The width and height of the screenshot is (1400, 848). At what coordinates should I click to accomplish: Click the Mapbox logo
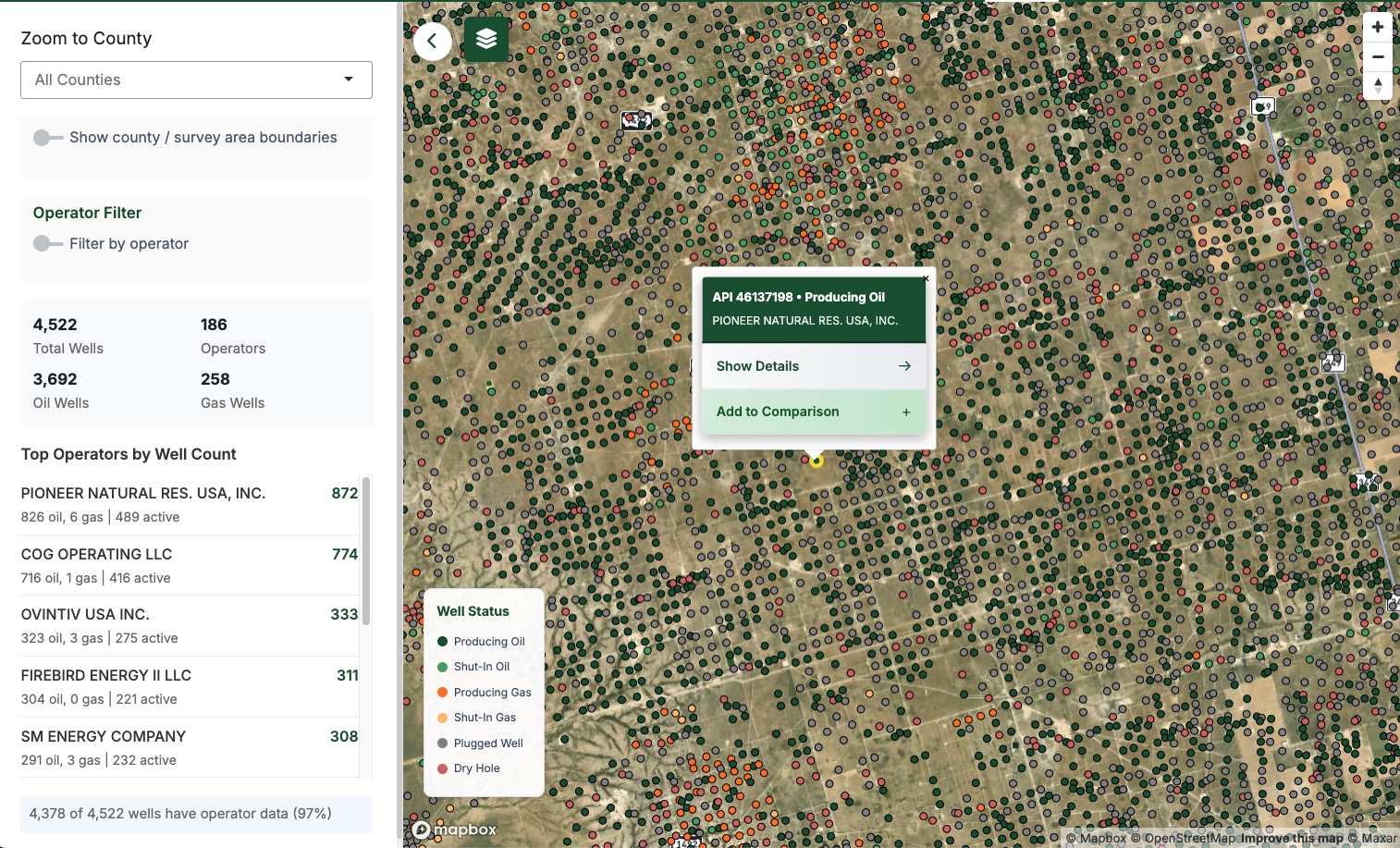point(455,830)
